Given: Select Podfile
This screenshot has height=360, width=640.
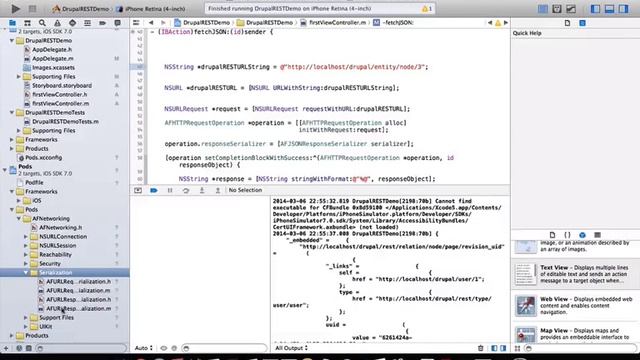Looking at the screenshot, I should pyautogui.click(x=34, y=182).
